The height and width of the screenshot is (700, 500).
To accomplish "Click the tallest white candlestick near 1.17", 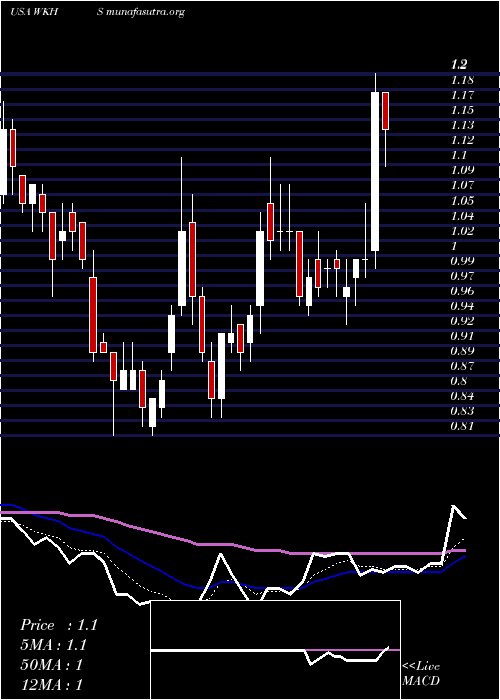I will (x=375, y=171).
